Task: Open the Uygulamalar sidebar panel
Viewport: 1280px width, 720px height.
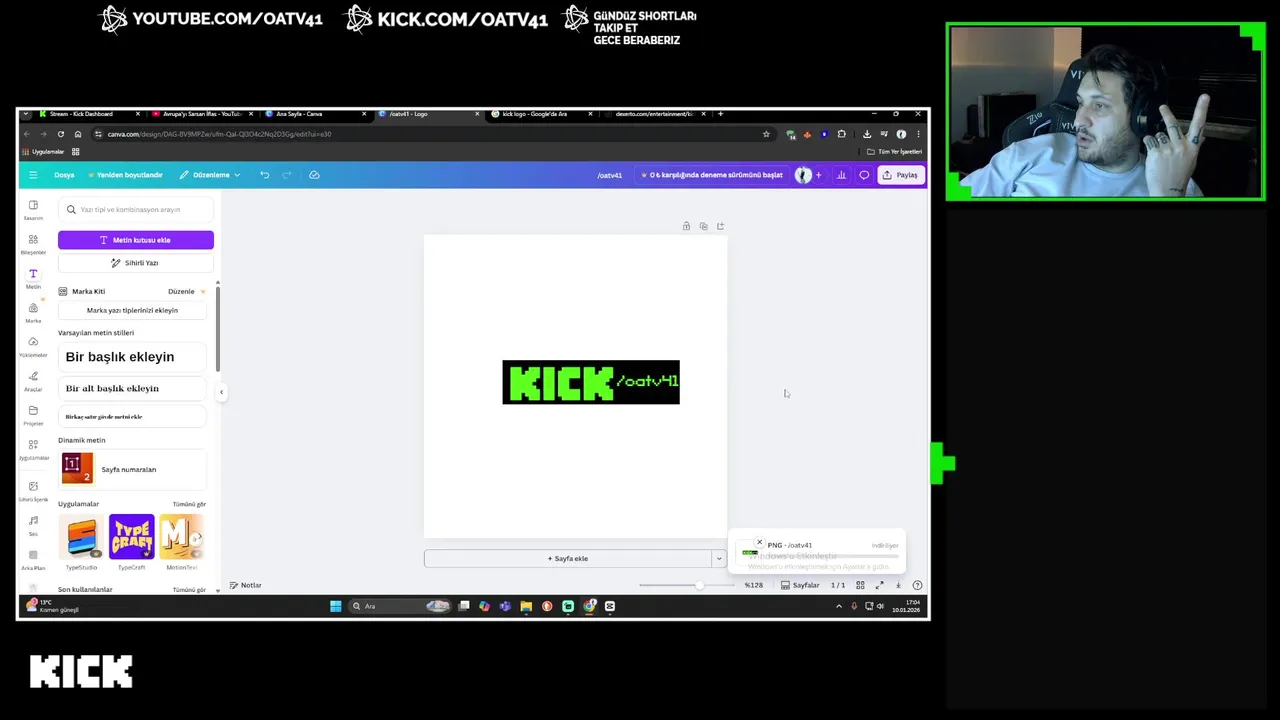Action: pos(33,449)
